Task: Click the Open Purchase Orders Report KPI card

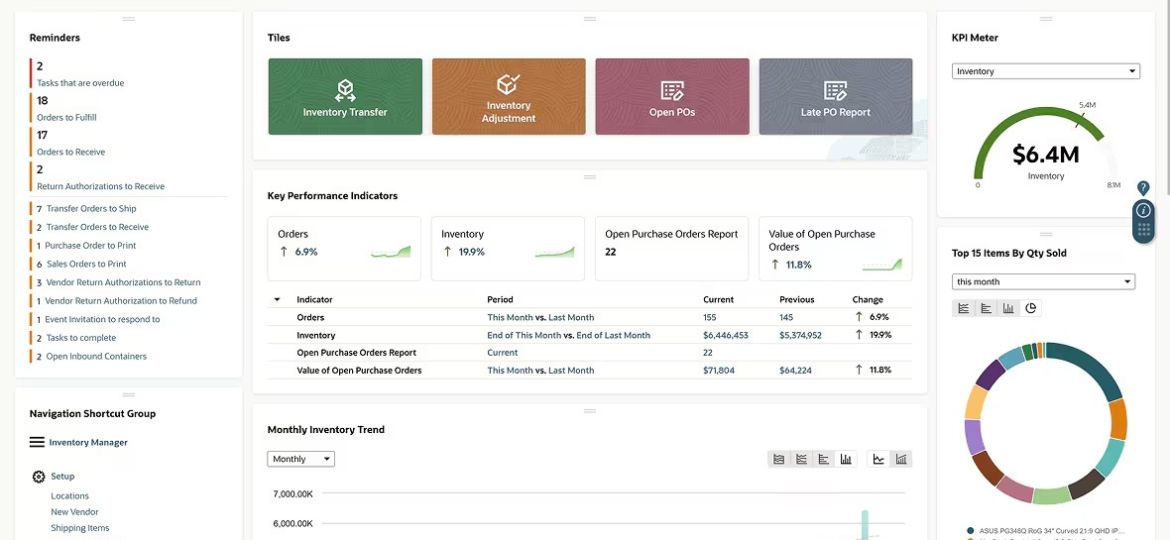Action: pyautogui.click(x=672, y=248)
